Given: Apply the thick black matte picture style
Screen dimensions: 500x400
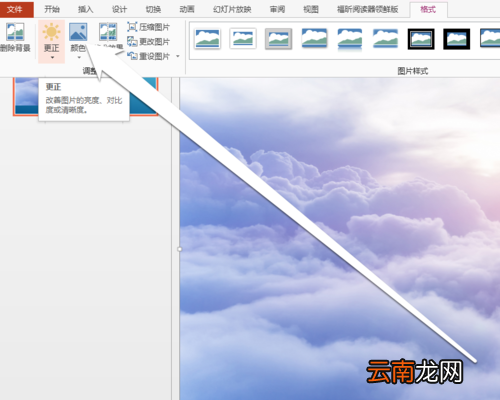Looking at the screenshot, I should tap(457, 39).
